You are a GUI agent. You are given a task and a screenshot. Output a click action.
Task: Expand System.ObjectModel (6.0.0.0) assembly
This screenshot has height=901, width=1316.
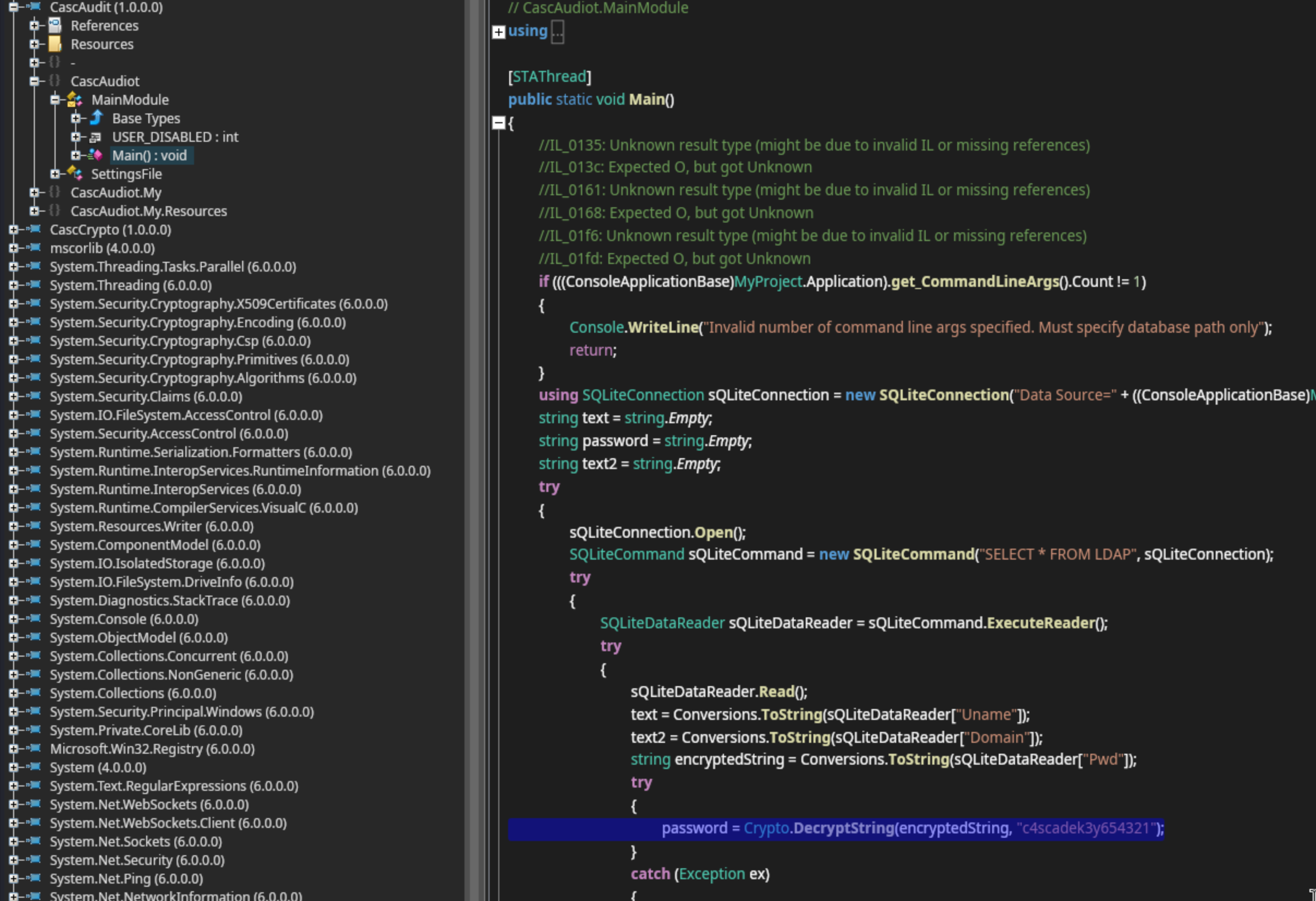tap(14, 638)
